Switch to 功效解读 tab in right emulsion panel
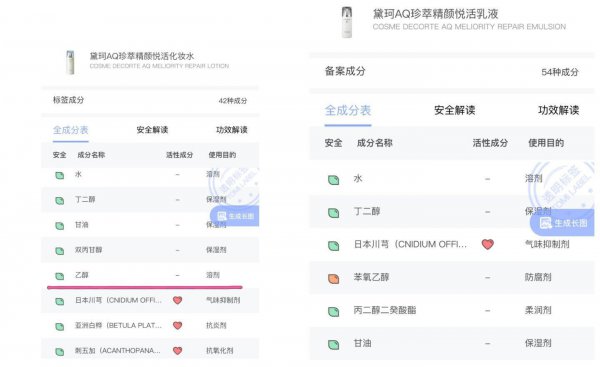600x367 pixels. tap(559, 110)
